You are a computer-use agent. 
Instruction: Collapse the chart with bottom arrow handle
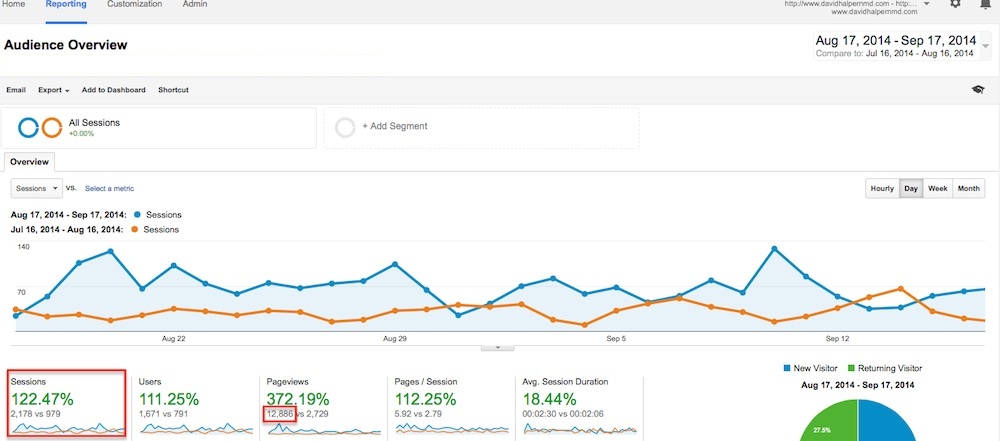[497, 347]
